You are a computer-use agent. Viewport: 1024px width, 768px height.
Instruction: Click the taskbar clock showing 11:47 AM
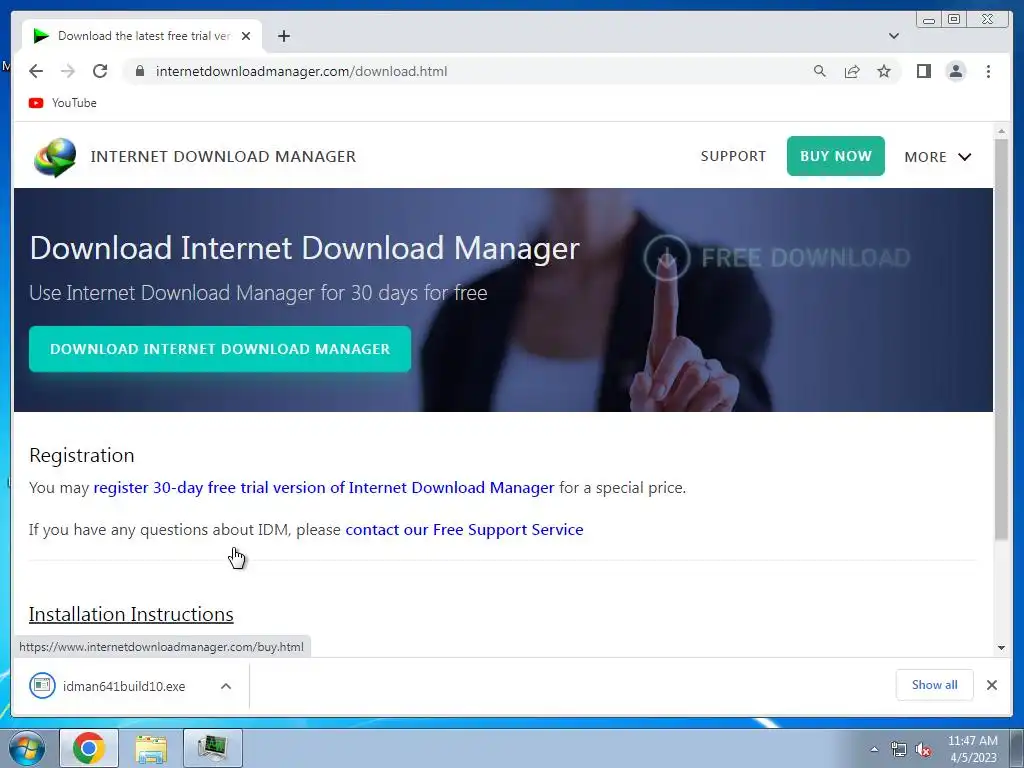click(972, 748)
